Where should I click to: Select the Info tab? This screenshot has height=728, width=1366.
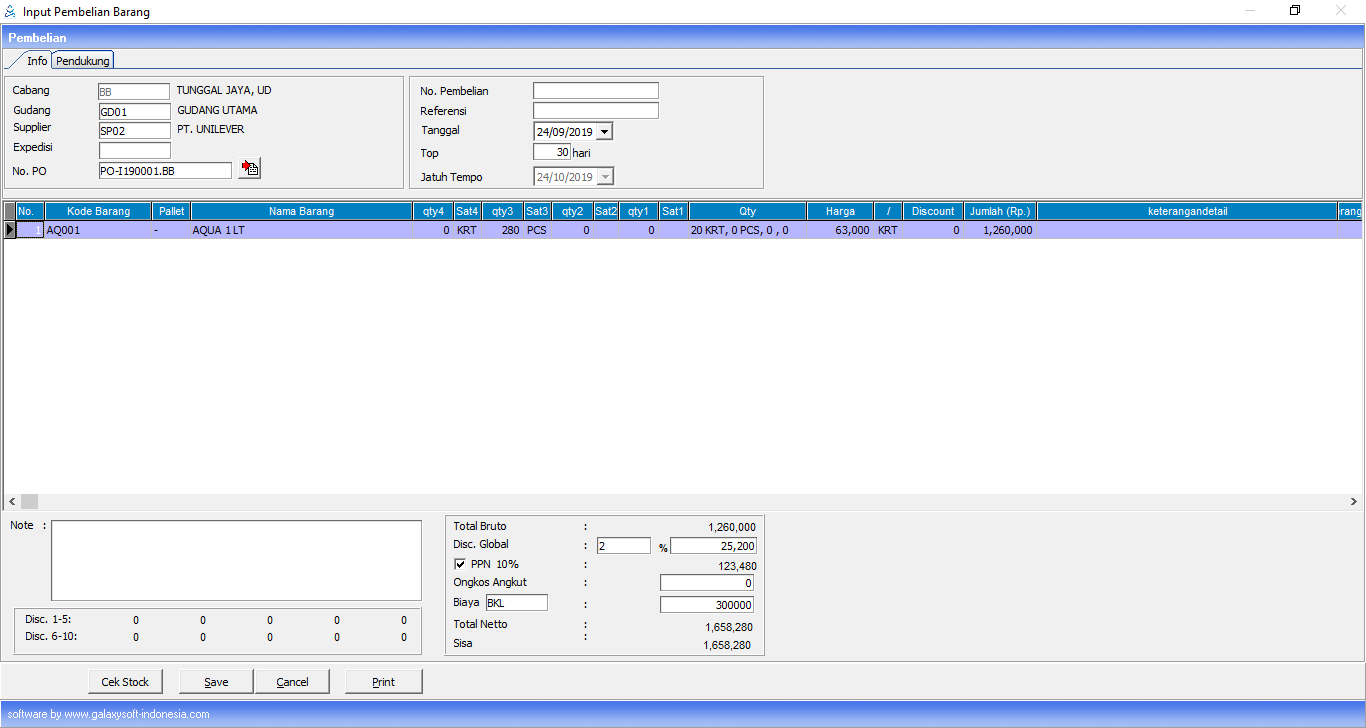pos(37,61)
